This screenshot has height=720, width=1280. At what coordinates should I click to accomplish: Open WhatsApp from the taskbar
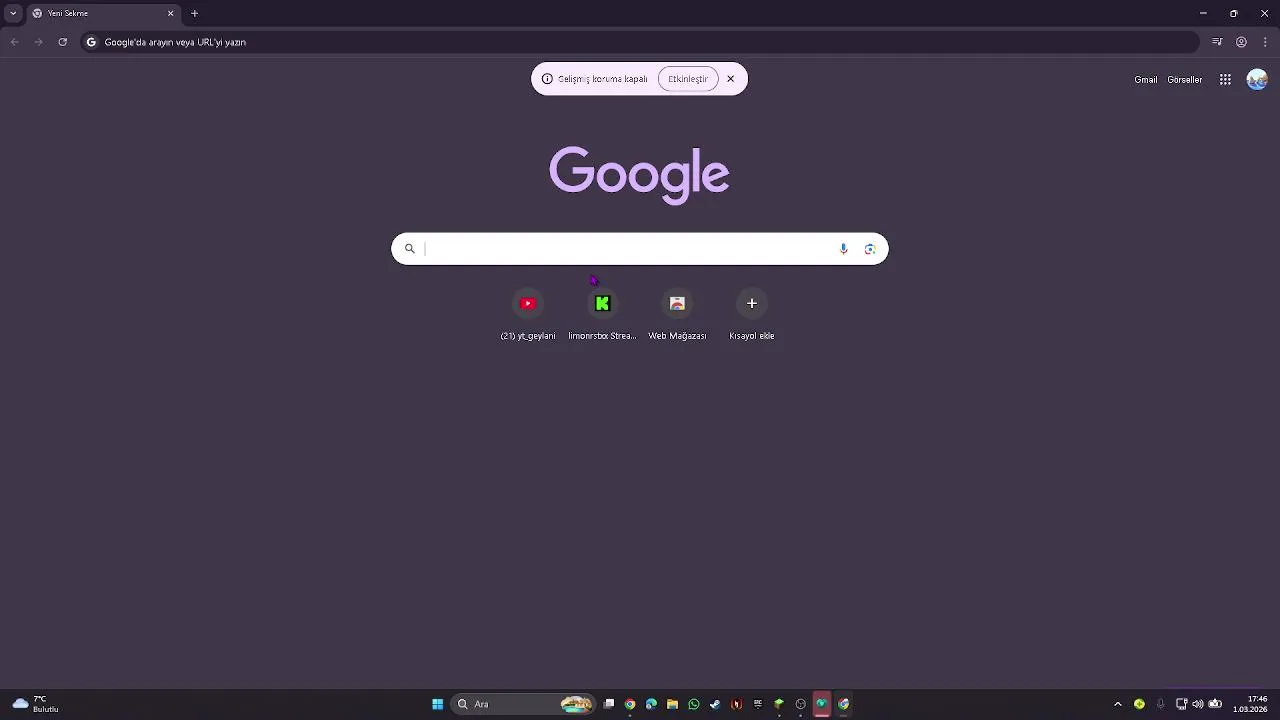(x=694, y=704)
